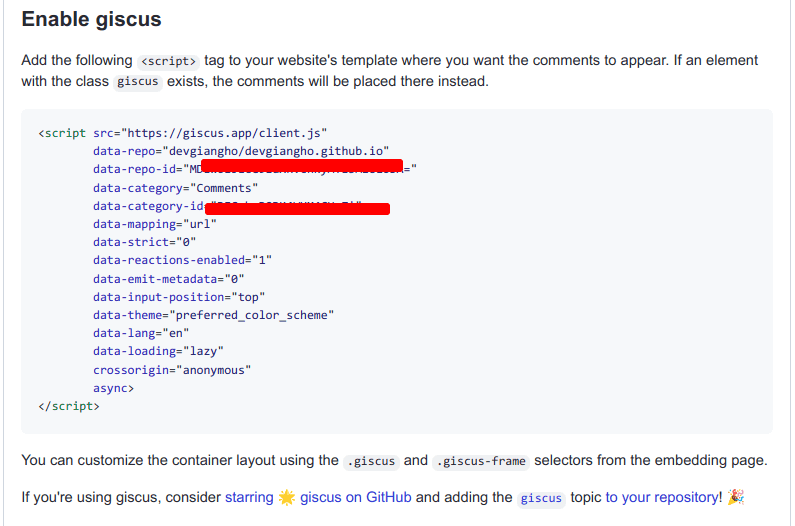Click the .giscus selector inline code
The image size is (795, 526).
coord(371,461)
